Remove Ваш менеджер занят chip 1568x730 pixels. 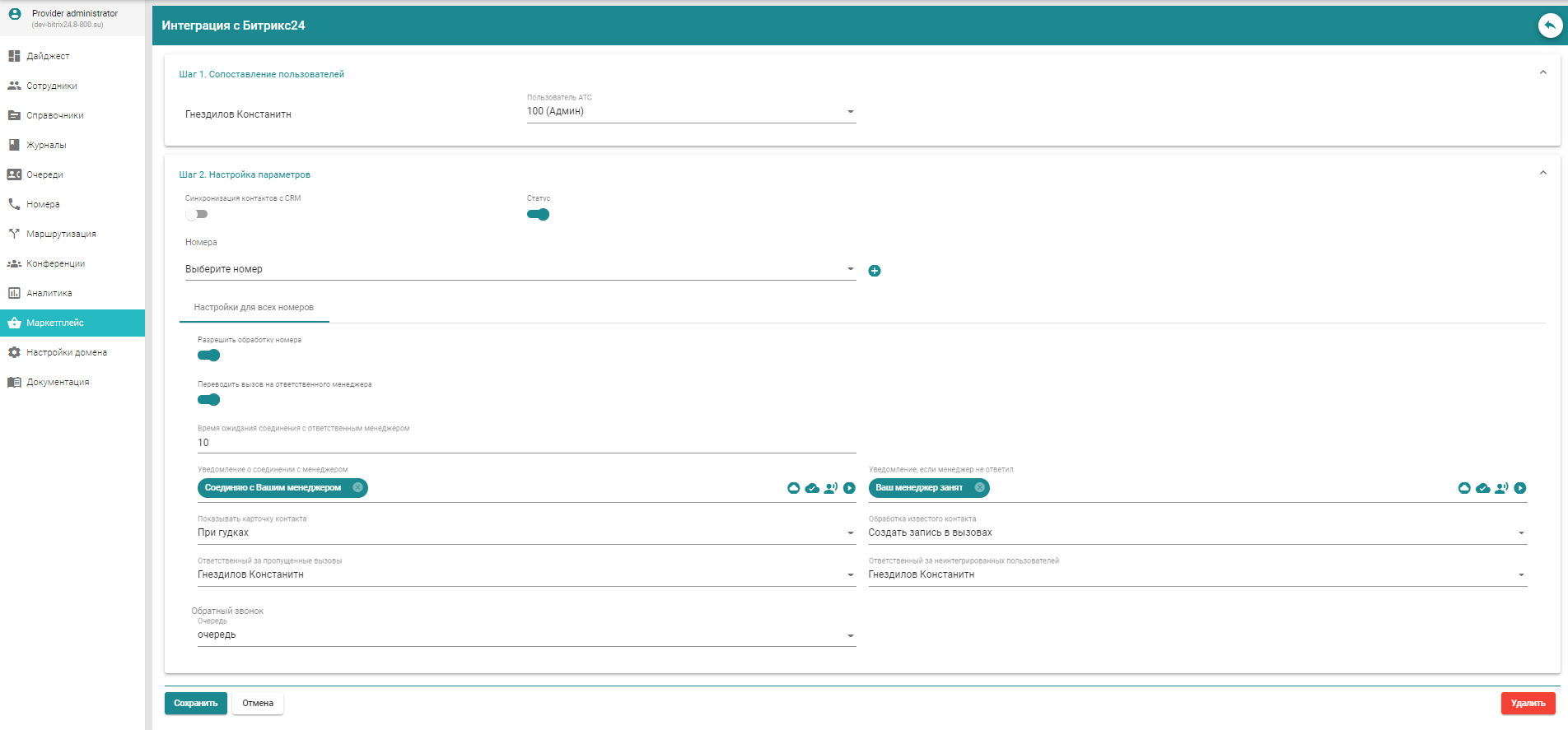click(980, 487)
